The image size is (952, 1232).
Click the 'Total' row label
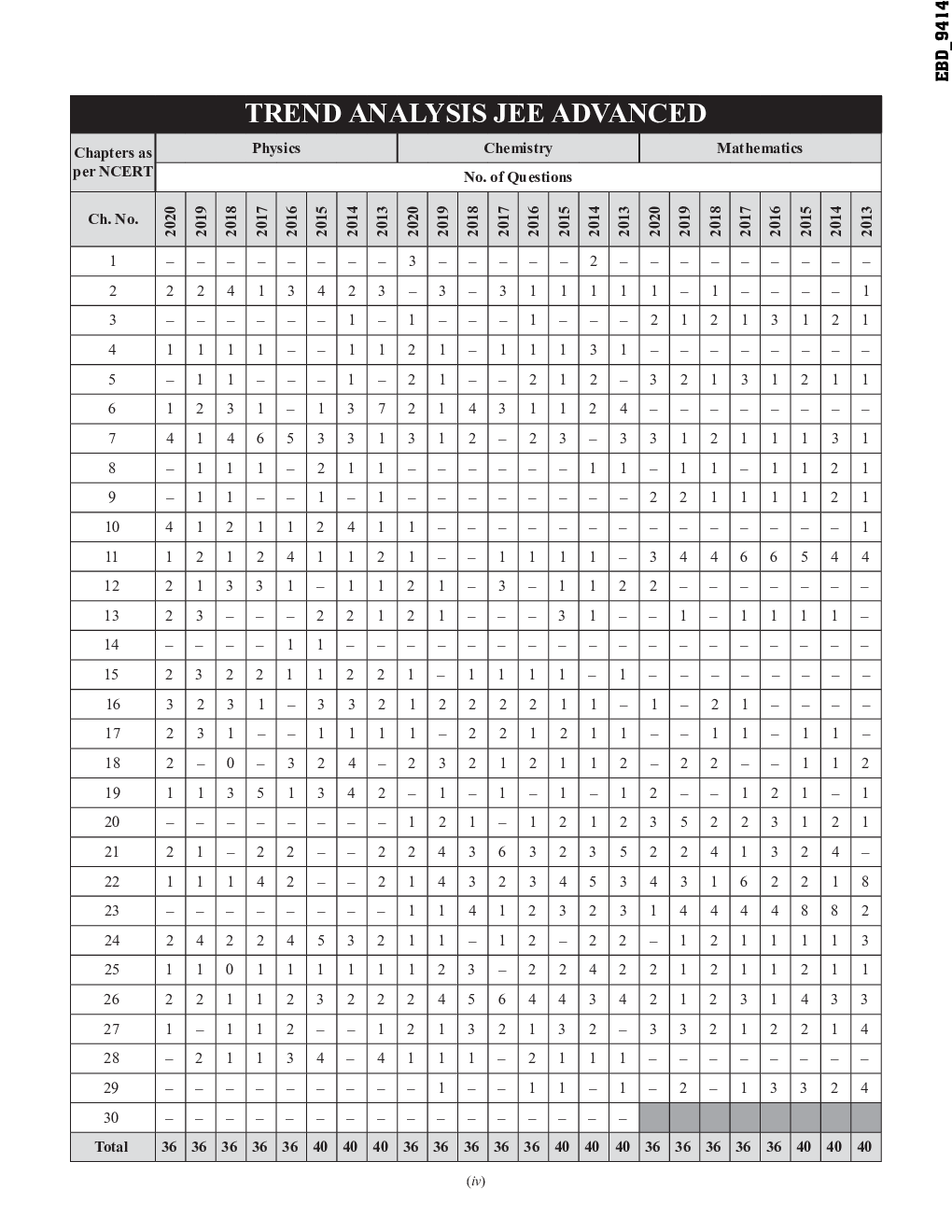pyautogui.click(x=113, y=1147)
